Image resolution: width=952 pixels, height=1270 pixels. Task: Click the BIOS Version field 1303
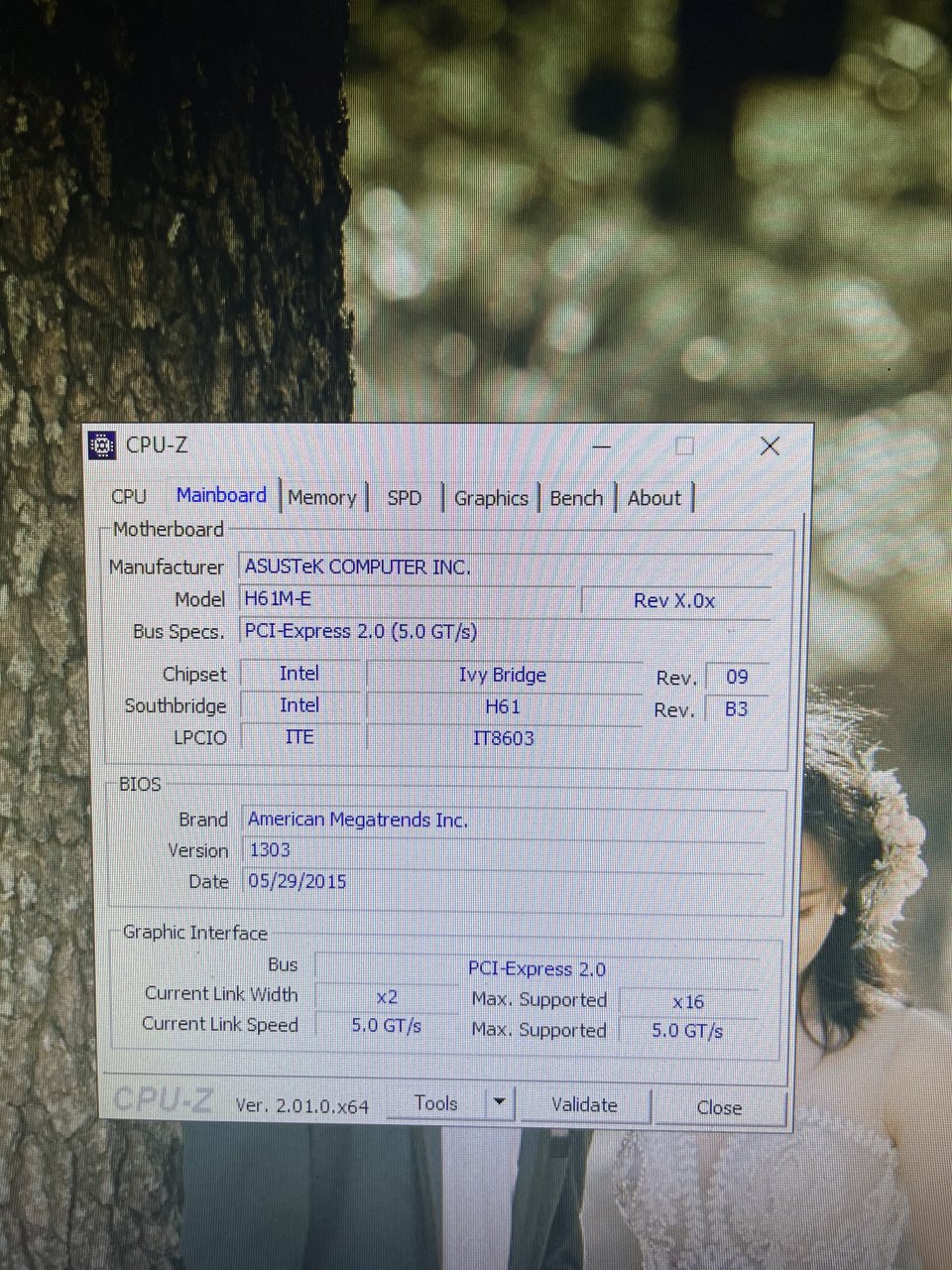(x=506, y=850)
